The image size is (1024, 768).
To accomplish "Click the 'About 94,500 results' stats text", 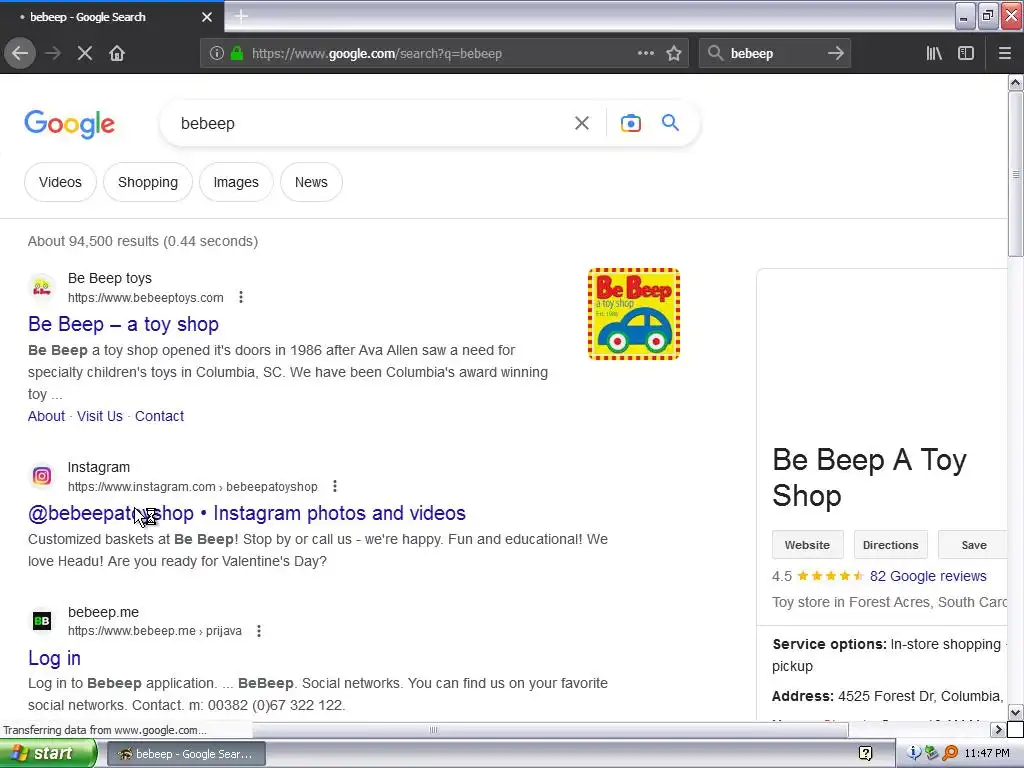I will click(x=143, y=241).
